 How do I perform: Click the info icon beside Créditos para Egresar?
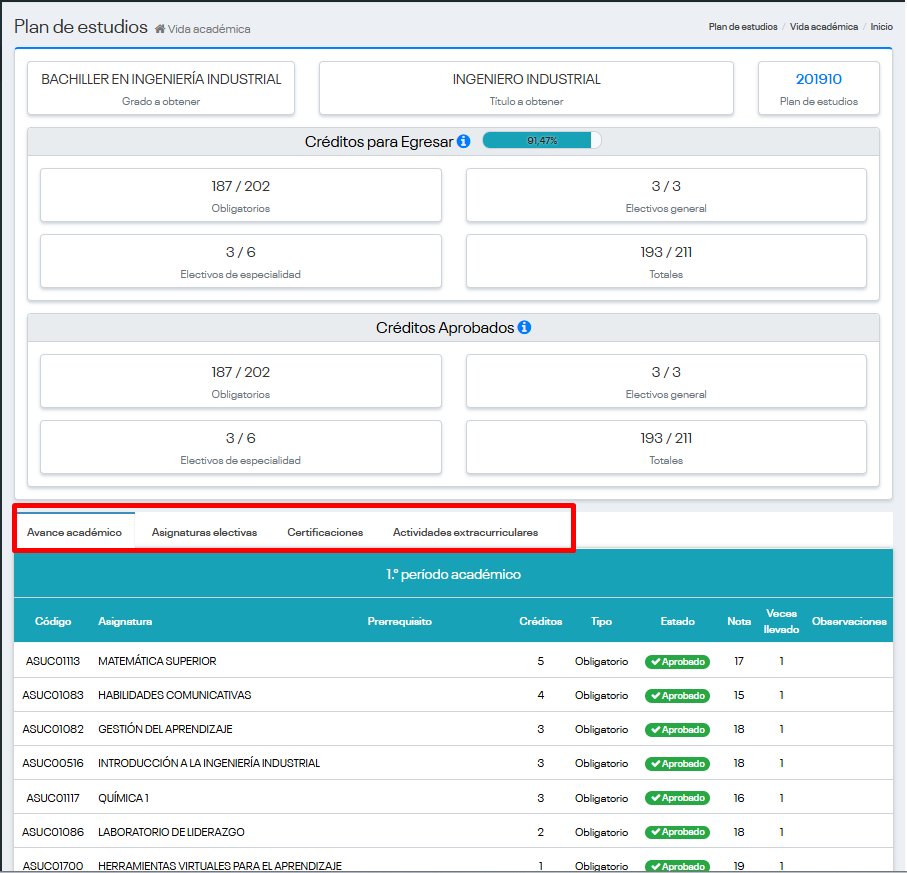[463, 142]
